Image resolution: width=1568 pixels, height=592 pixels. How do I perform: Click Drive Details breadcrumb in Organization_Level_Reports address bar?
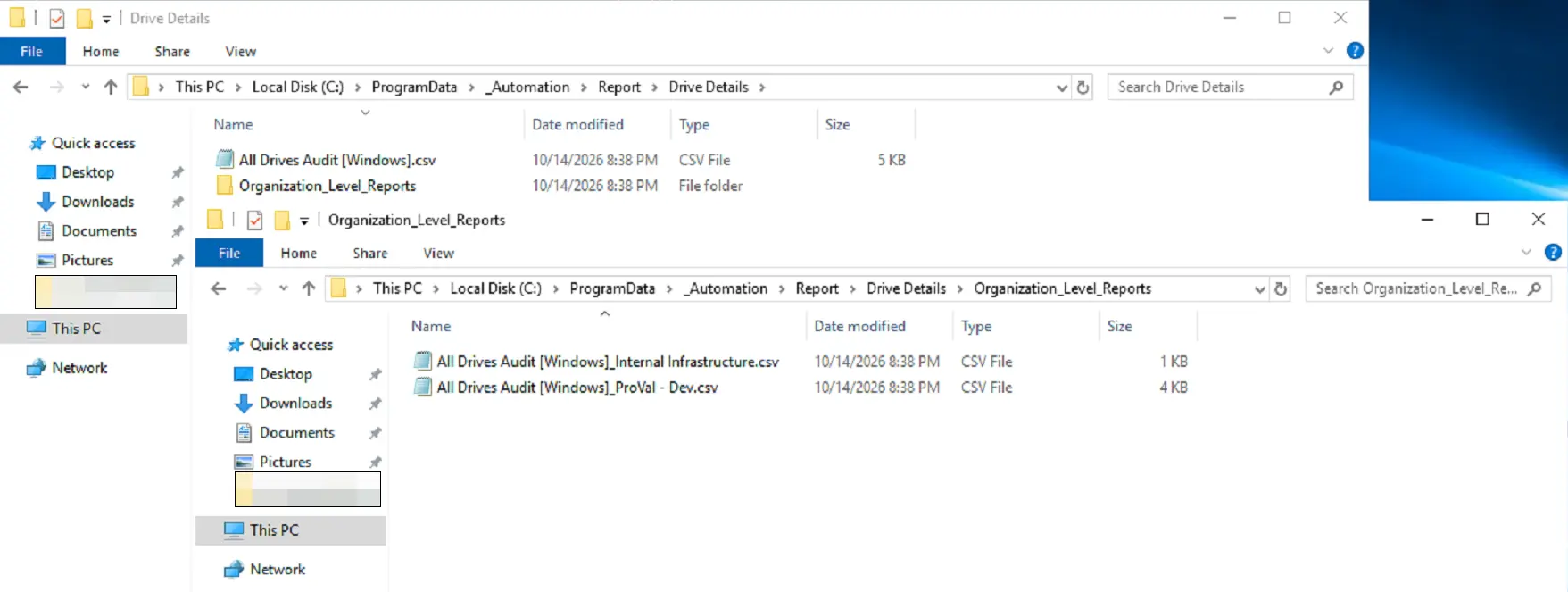pyautogui.click(x=906, y=288)
